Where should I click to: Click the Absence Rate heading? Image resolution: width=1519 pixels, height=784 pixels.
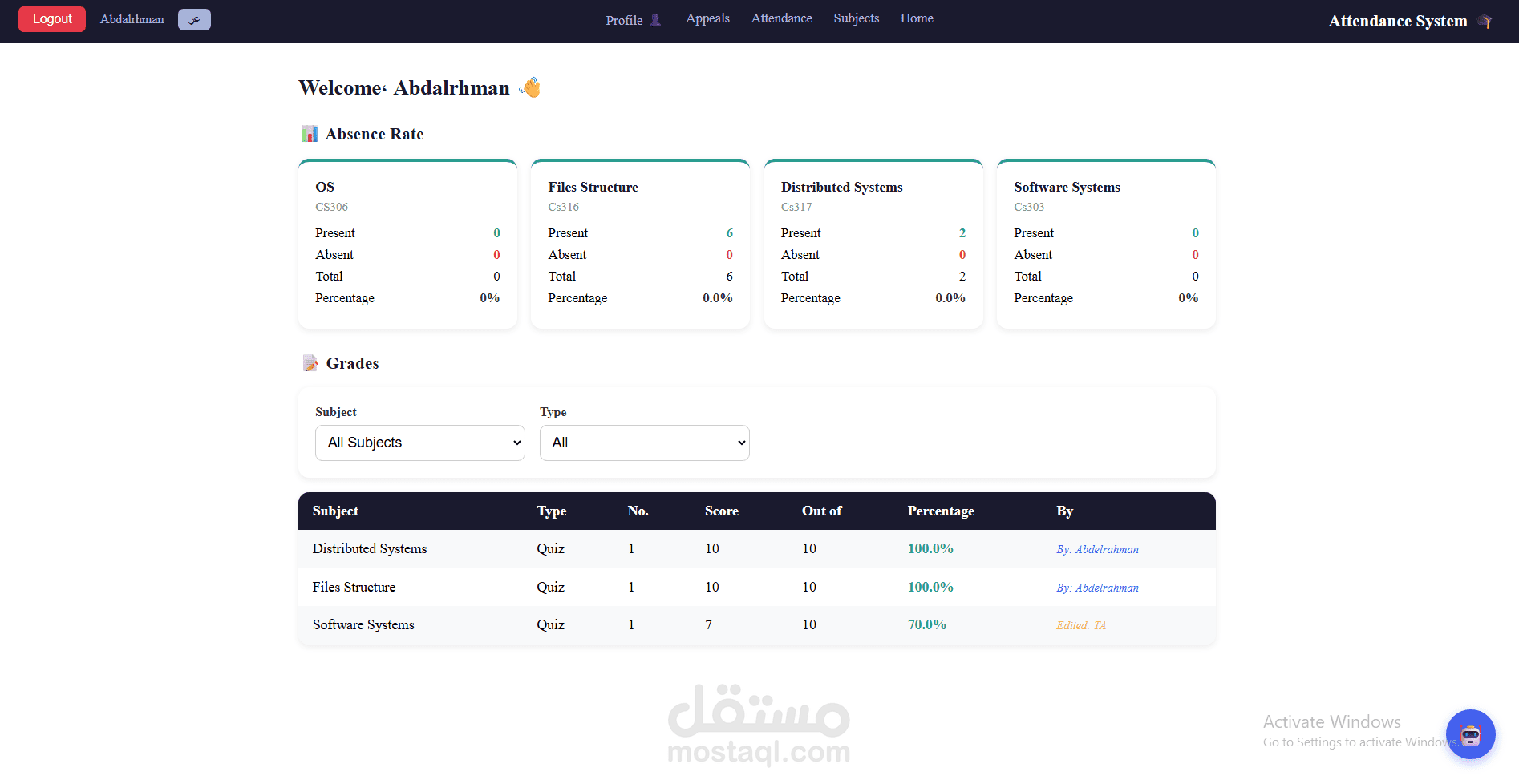click(x=374, y=134)
